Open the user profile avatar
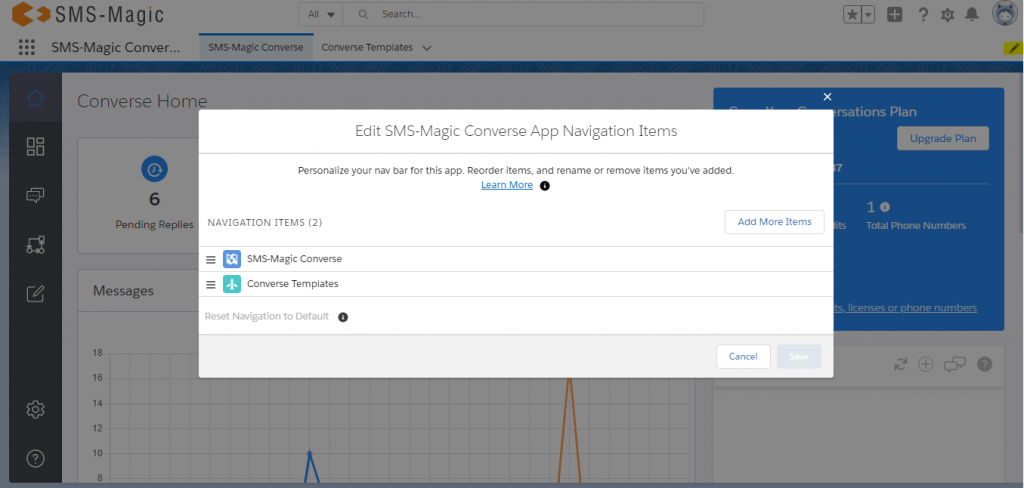The image size is (1024, 488). pyautogui.click(x=1004, y=14)
